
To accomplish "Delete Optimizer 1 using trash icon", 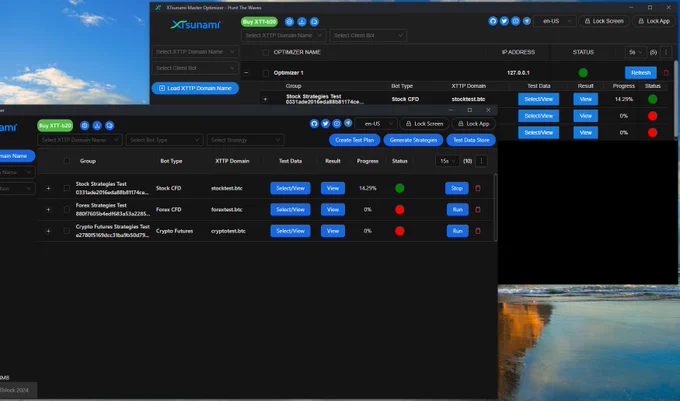I will point(666,72).
